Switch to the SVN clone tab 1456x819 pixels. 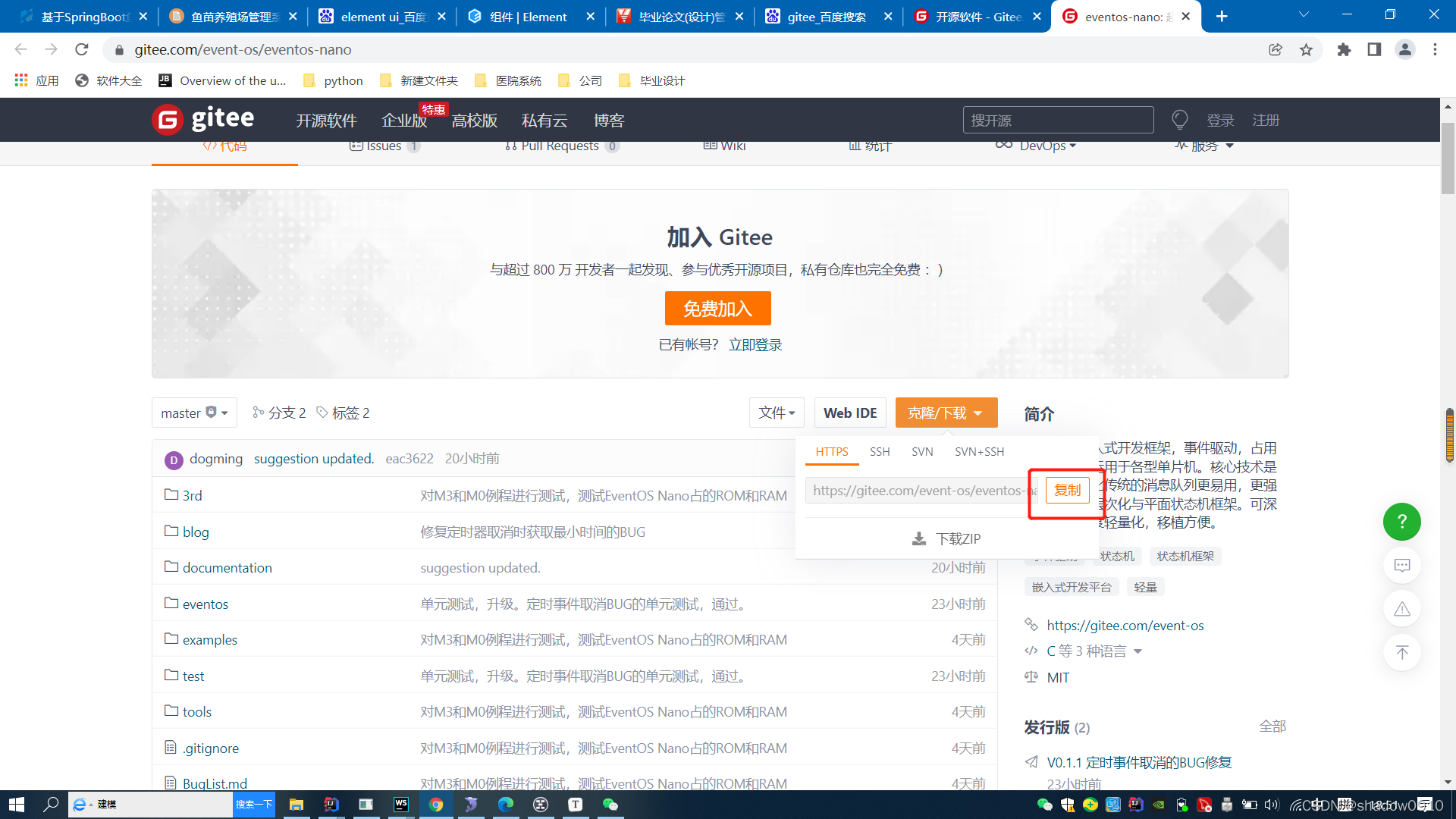tap(922, 451)
